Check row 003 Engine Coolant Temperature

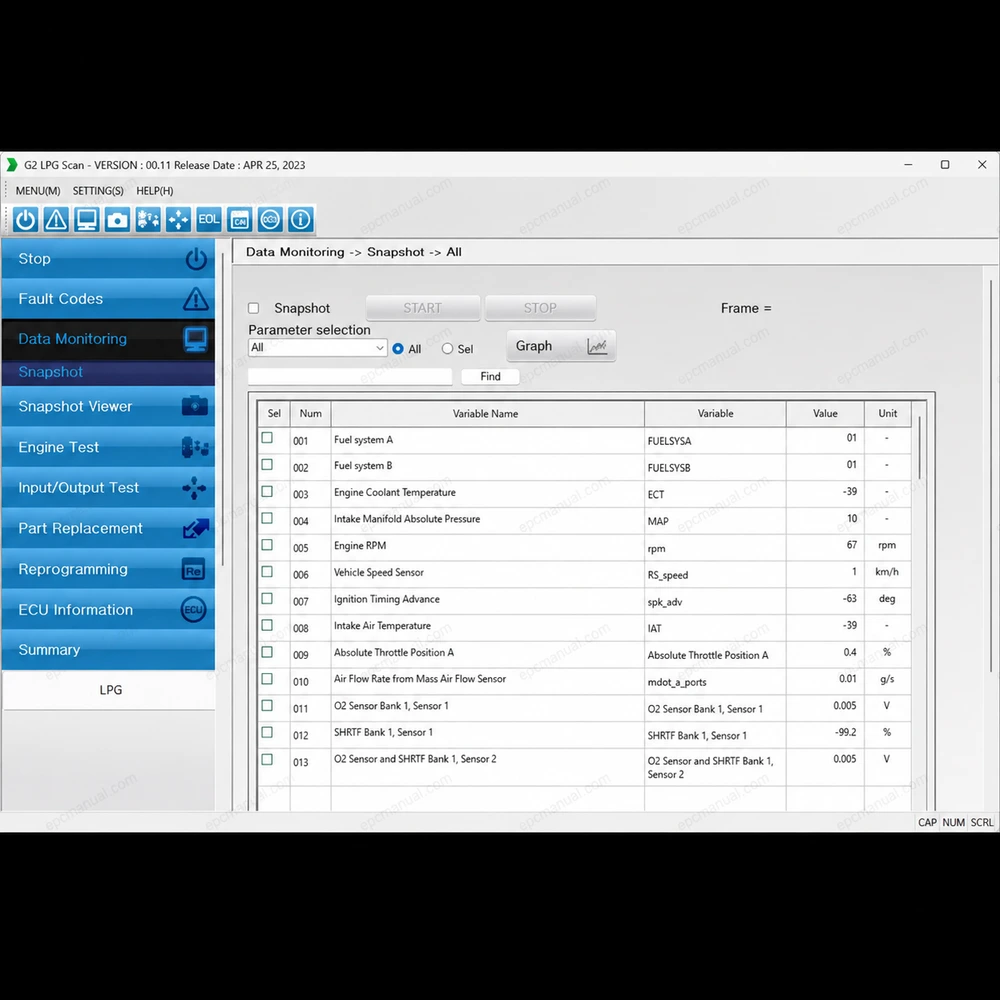tap(267, 492)
